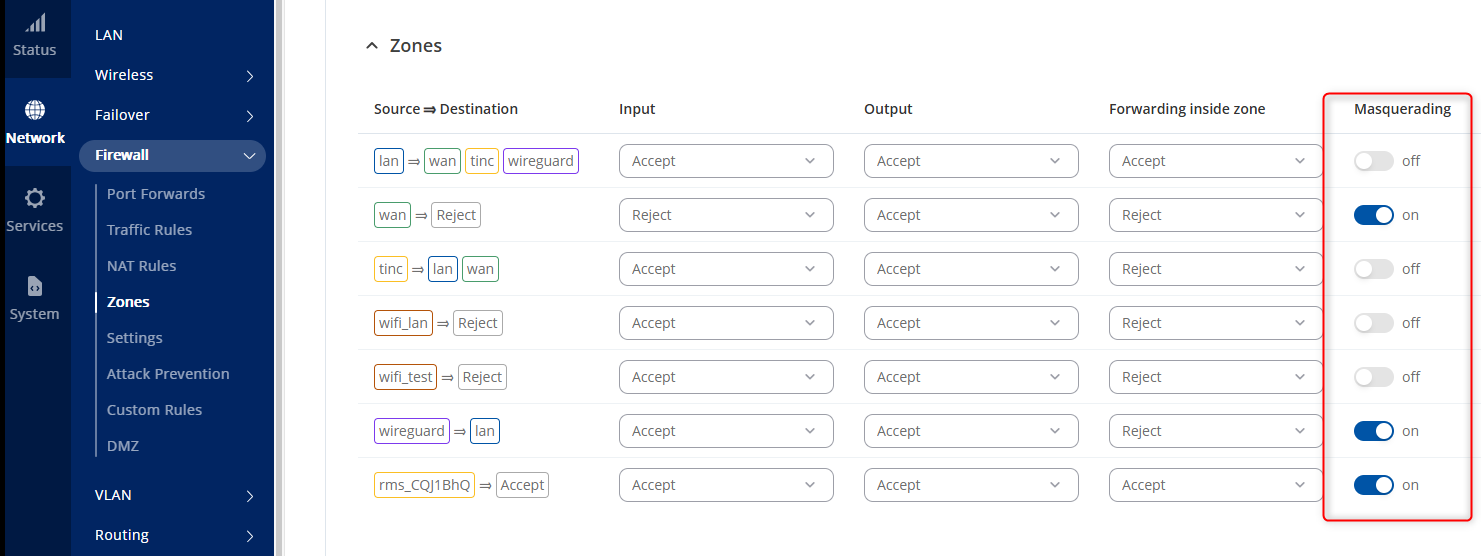Viewport: 1481px width, 556px height.
Task: Go to Attack Prevention page
Action: tap(168, 374)
